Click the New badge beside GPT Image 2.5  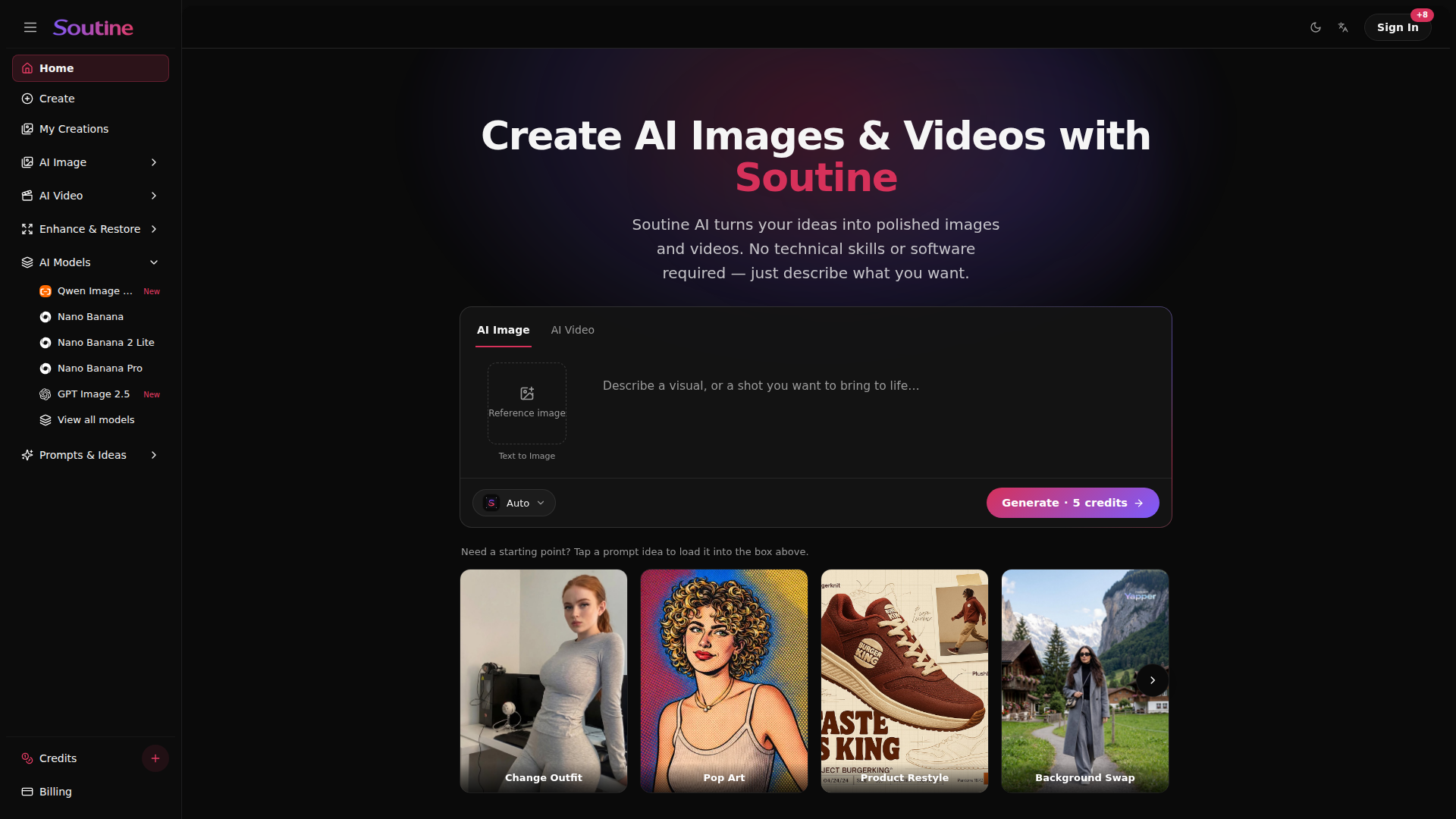[152, 394]
